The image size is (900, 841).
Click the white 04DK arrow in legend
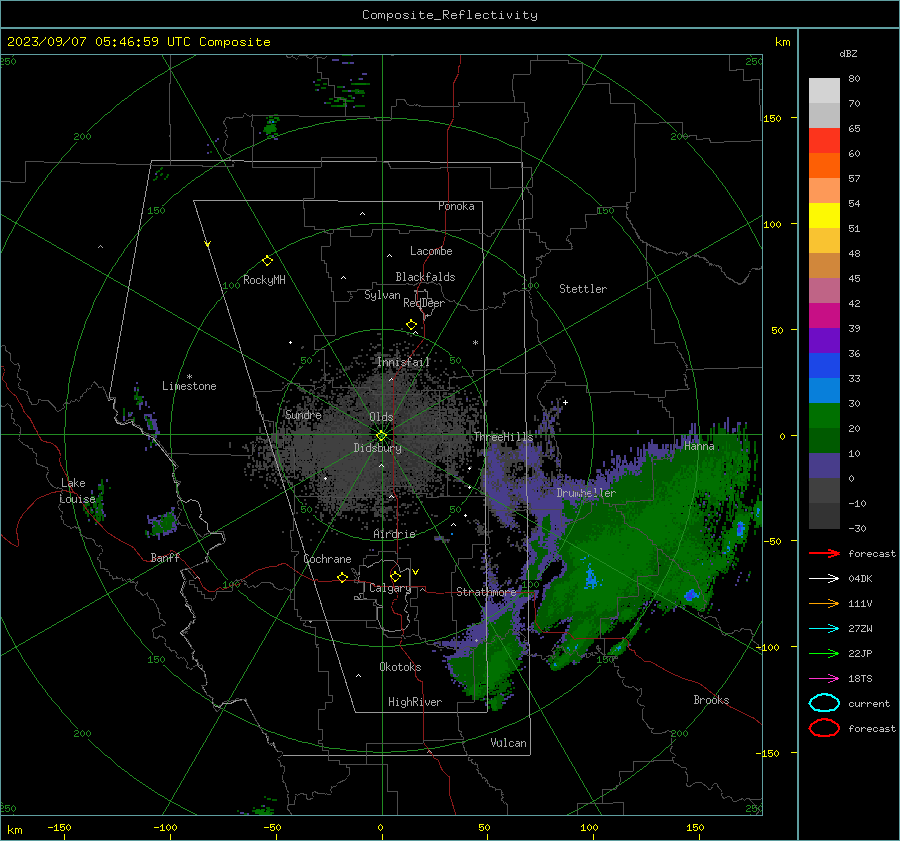(824, 579)
